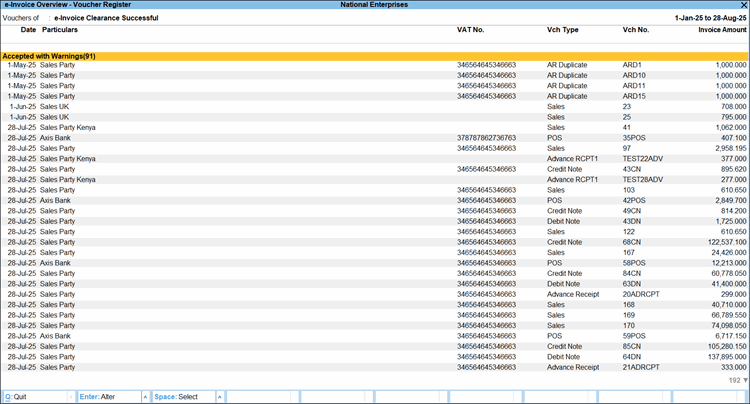Open the Advance RCPT1 voucher TEST22ADV

click(x=640, y=158)
